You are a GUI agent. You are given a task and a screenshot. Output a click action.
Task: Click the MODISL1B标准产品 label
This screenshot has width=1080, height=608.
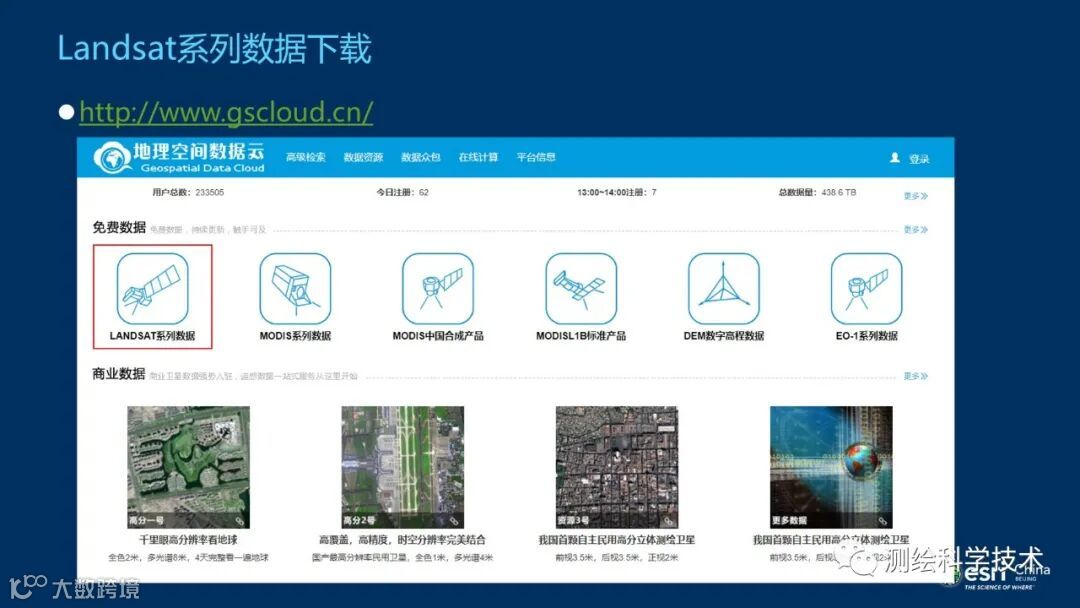581,336
